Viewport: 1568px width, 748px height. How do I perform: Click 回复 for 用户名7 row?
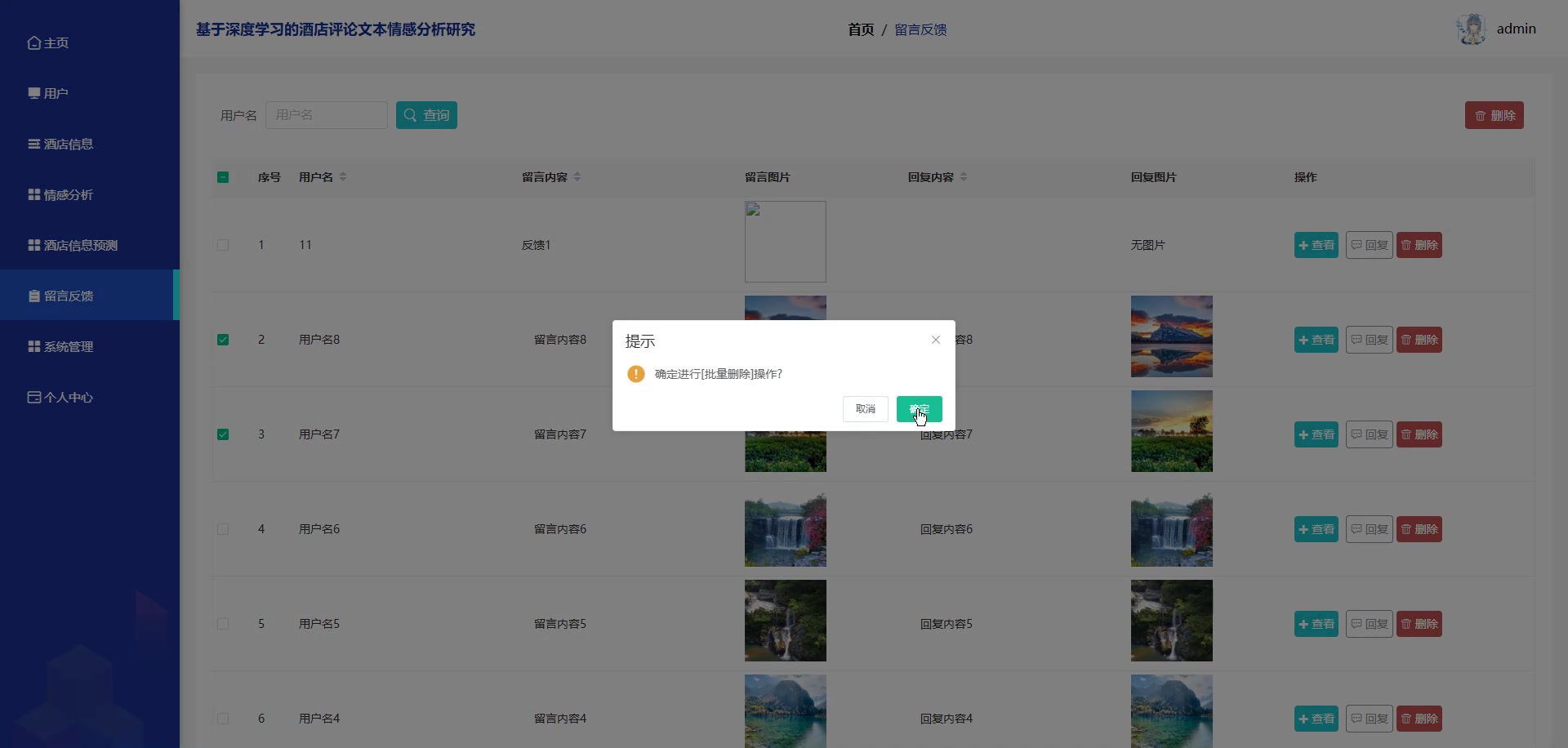click(x=1369, y=434)
